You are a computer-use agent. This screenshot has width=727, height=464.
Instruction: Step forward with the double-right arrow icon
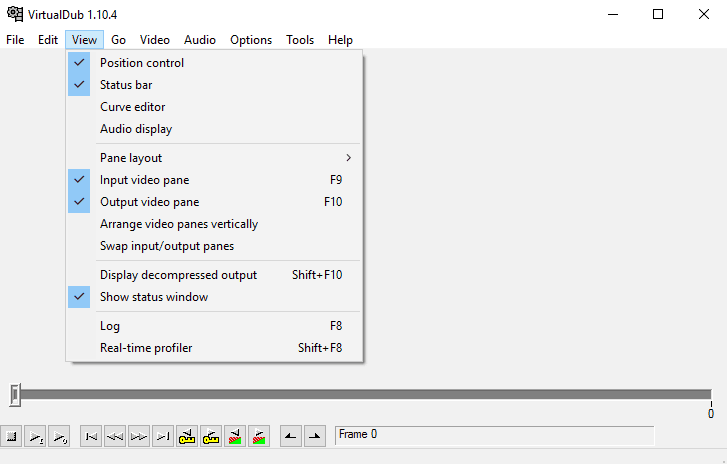click(139, 436)
